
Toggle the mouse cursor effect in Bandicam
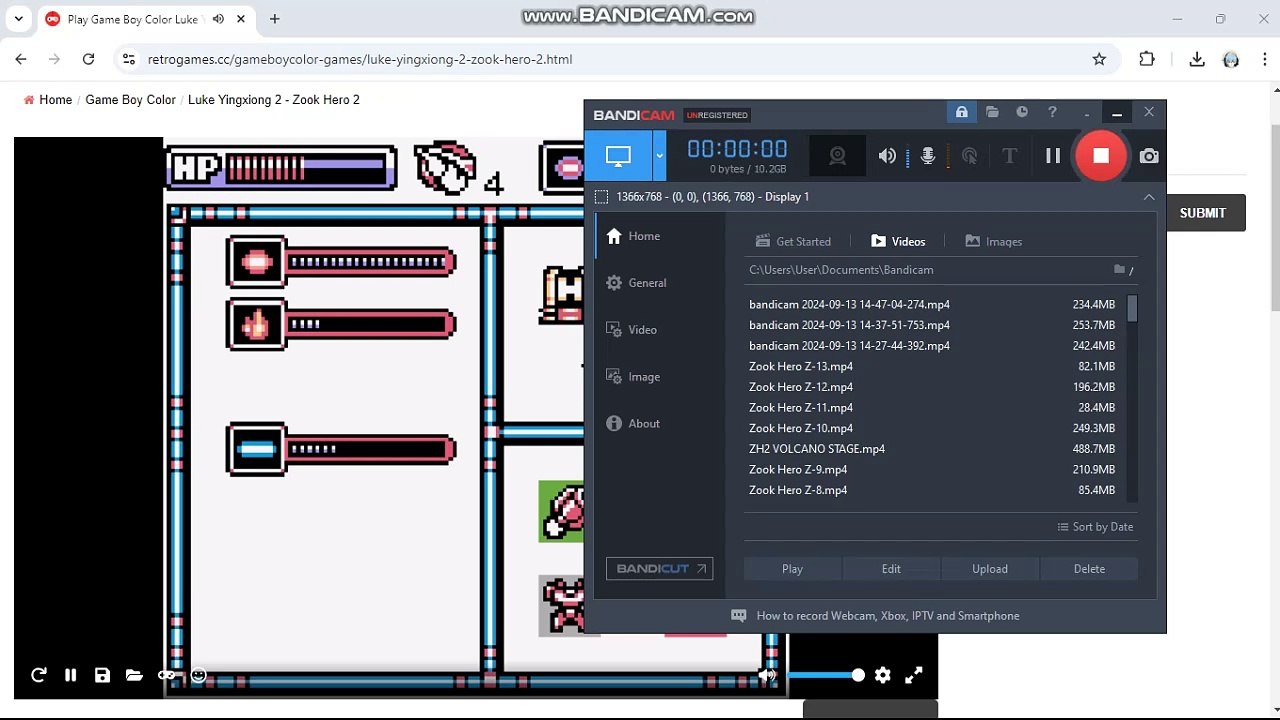969,156
